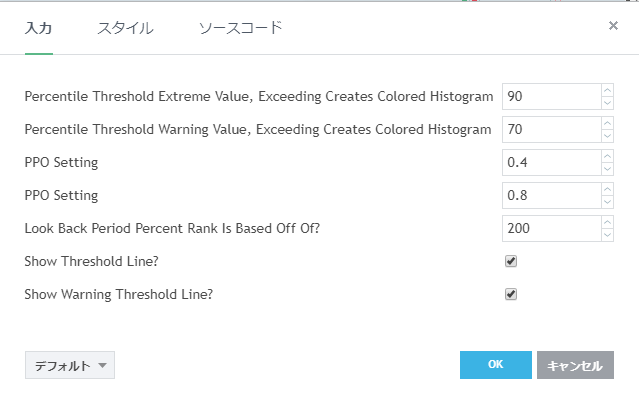Decrement the second PPO Setting (0.8)
639x402 pixels.
click(x=607, y=201)
